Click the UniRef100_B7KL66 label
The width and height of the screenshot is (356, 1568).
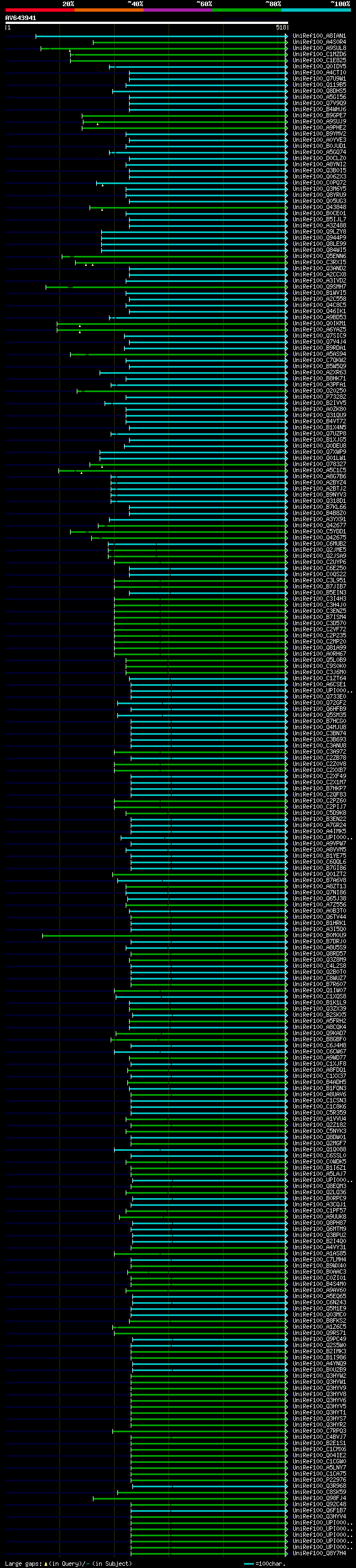pyautogui.click(x=319, y=507)
